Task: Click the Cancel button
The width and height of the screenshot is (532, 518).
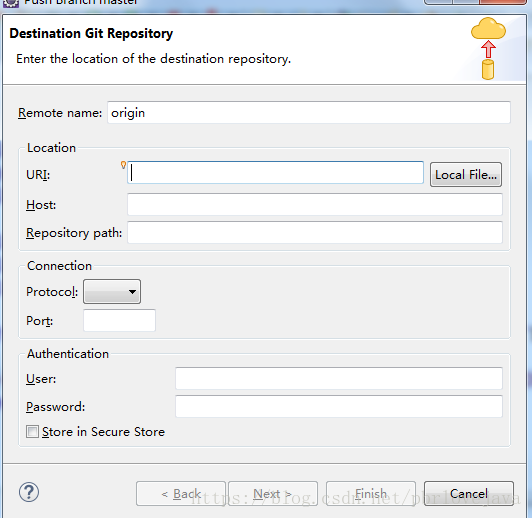Action: point(469,494)
